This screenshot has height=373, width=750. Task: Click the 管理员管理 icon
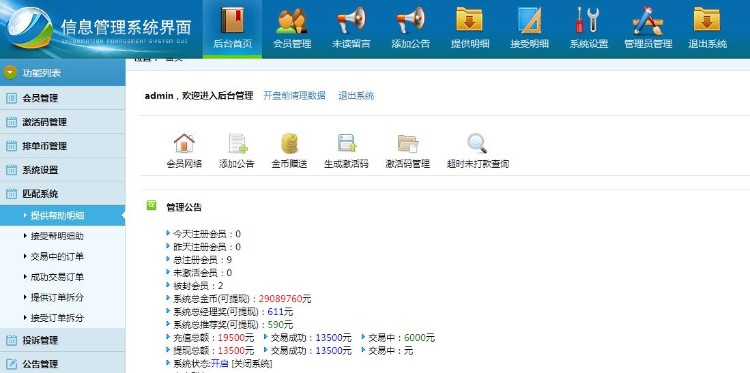648,21
